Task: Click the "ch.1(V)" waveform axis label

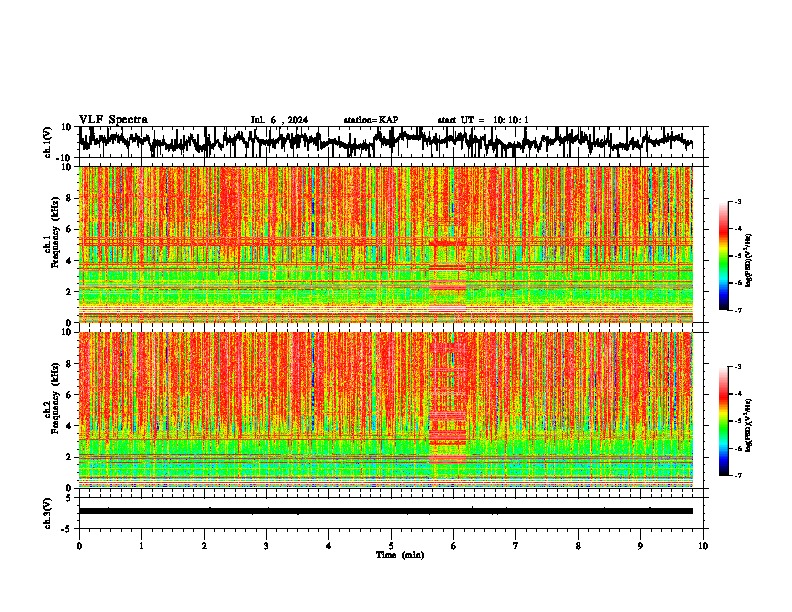Action: click(48, 142)
